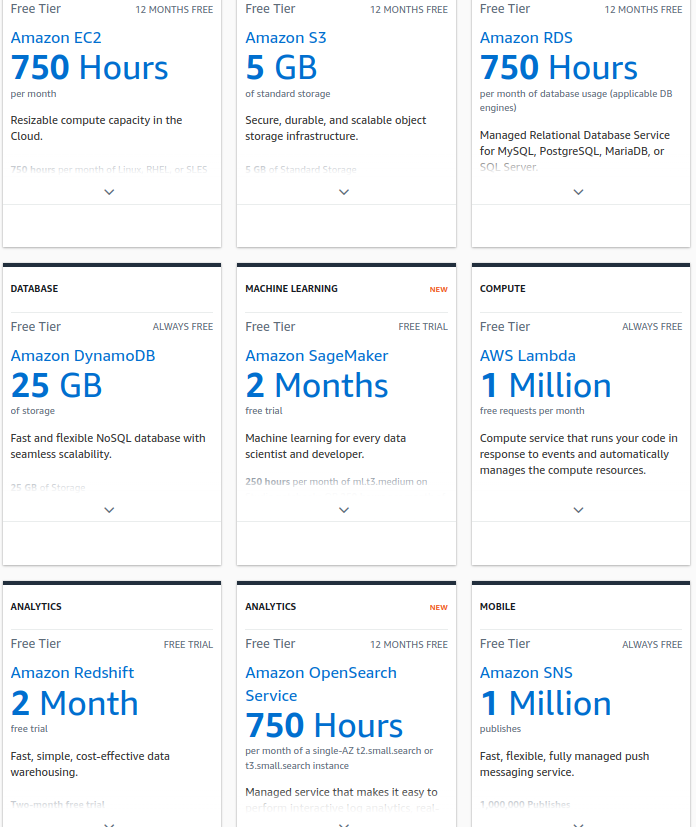Click the ANALYTICS label on OpenSearch card
The width and height of the screenshot is (696, 827).
click(270, 607)
